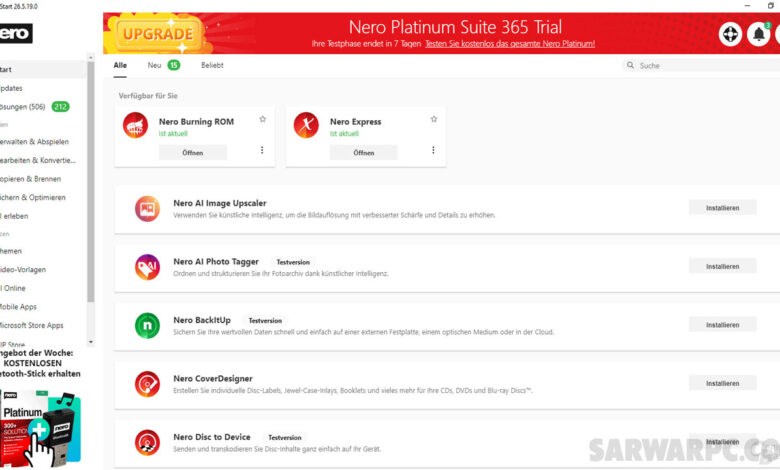Open more options for Nero Express
780x470 pixels.
pyautogui.click(x=433, y=150)
